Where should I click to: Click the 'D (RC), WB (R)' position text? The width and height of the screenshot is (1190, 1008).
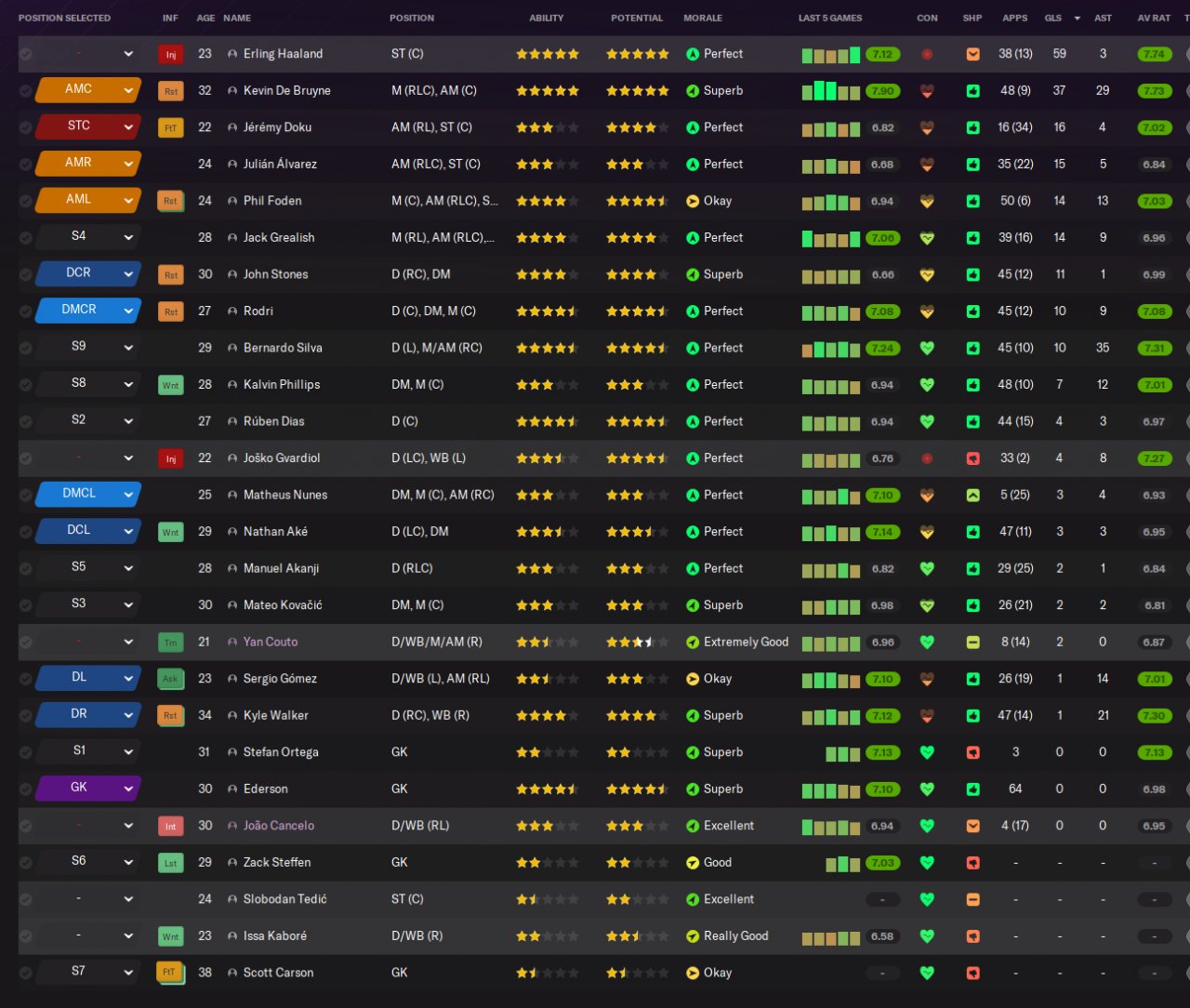click(x=430, y=716)
